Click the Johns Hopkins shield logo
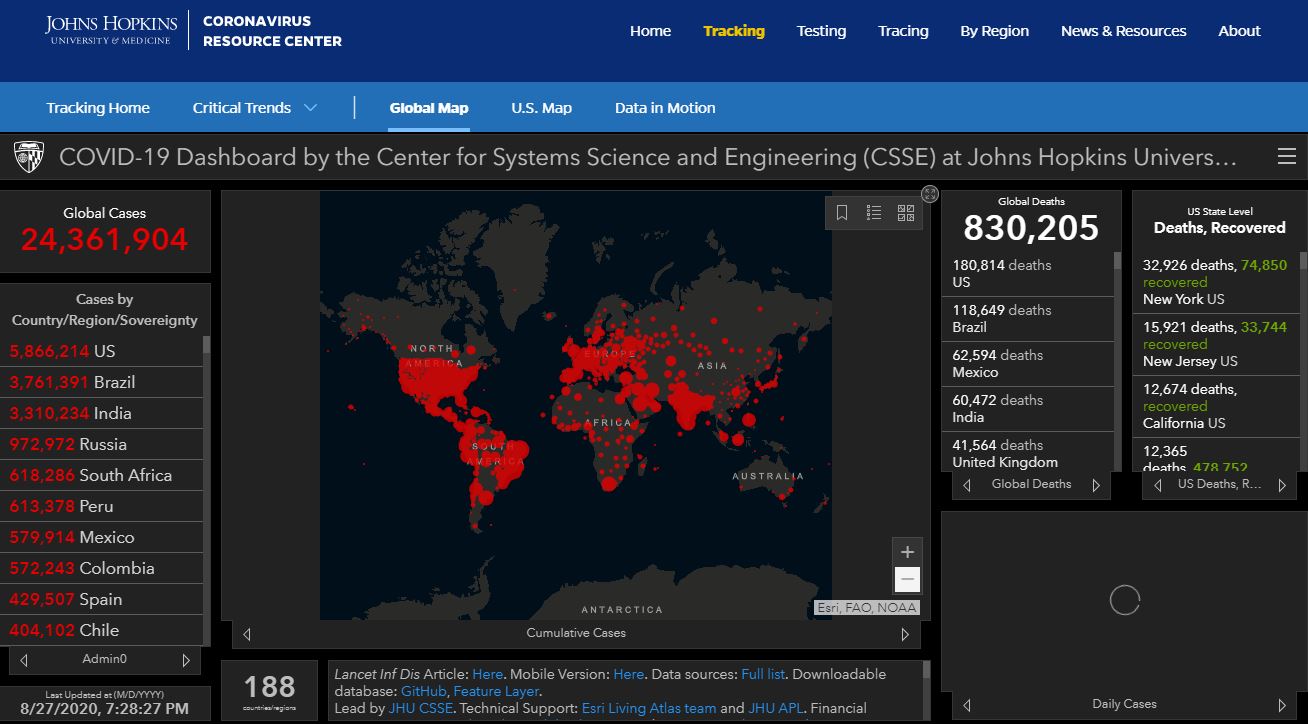1308x724 pixels. tap(28, 157)
